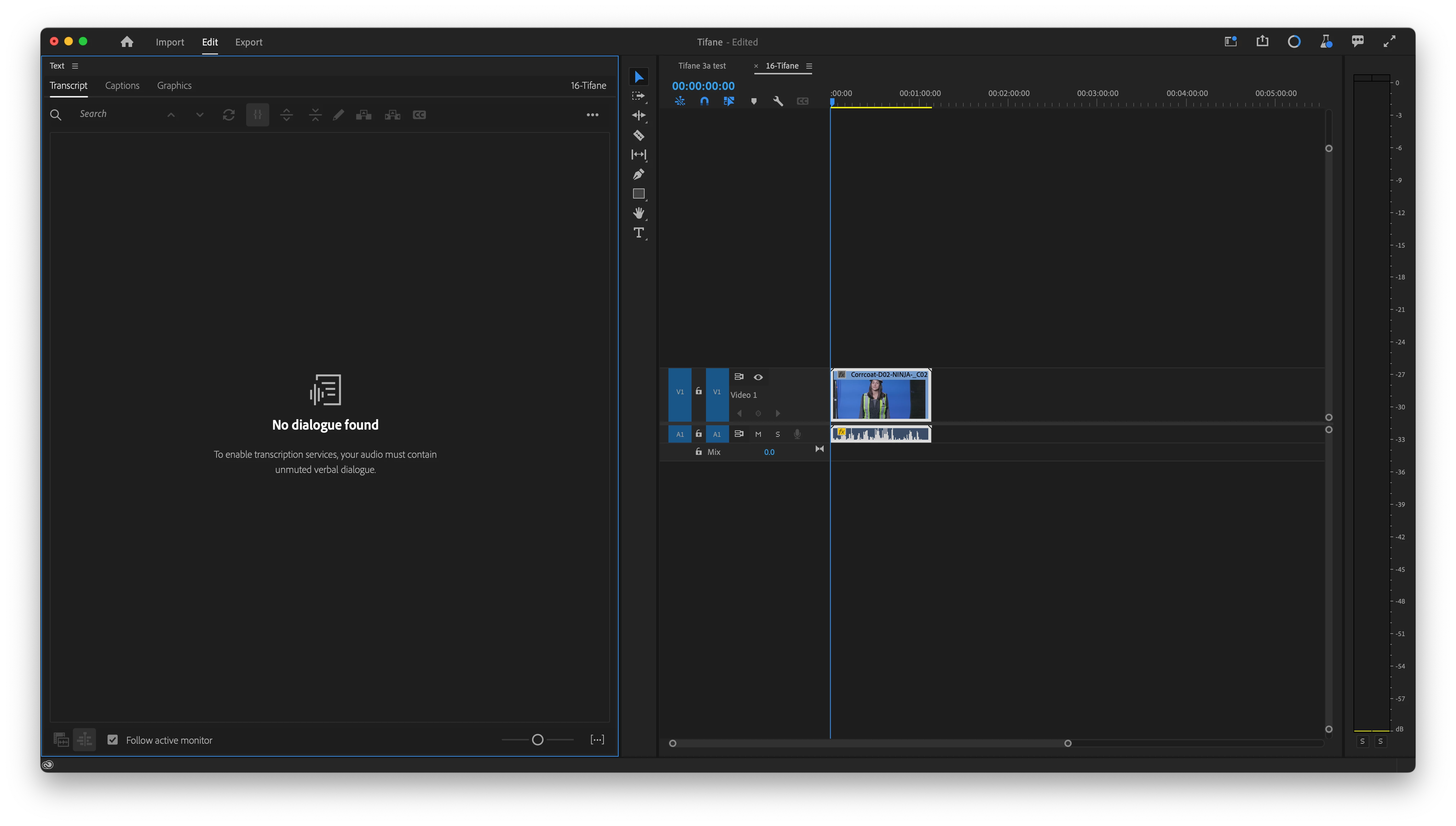Open the Text panel menu

[x=75, y=66]
